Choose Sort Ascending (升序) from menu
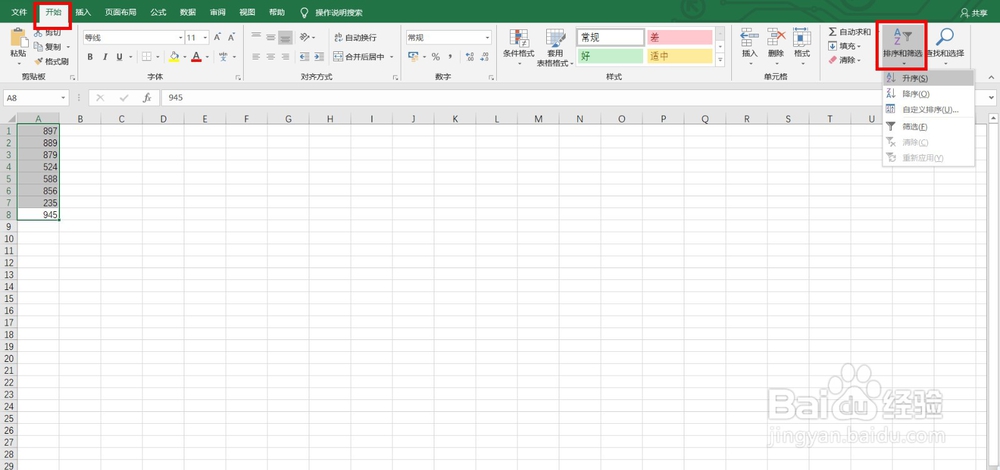This screenshot has height=470, width=1000. (x=929, y=78)
